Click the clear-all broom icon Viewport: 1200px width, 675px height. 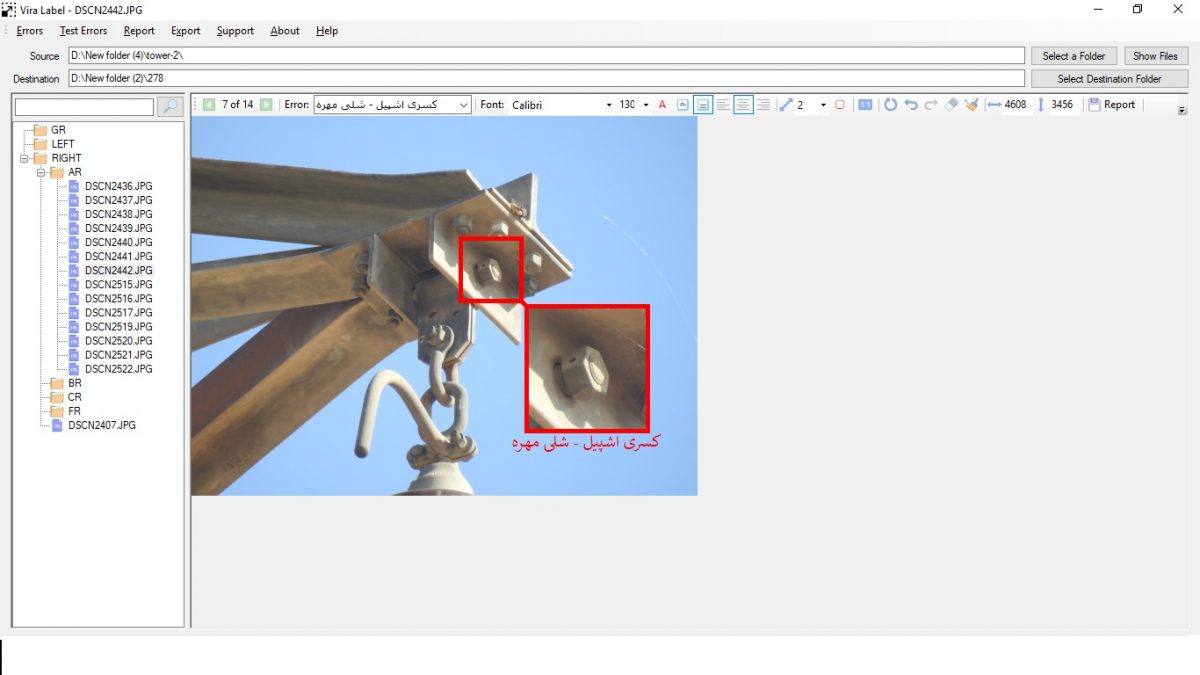tap(971, 105)
